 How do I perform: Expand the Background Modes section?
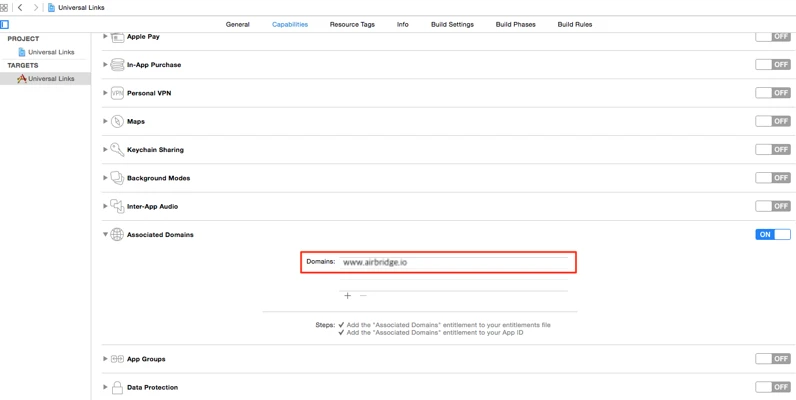(x=105, y=178)
